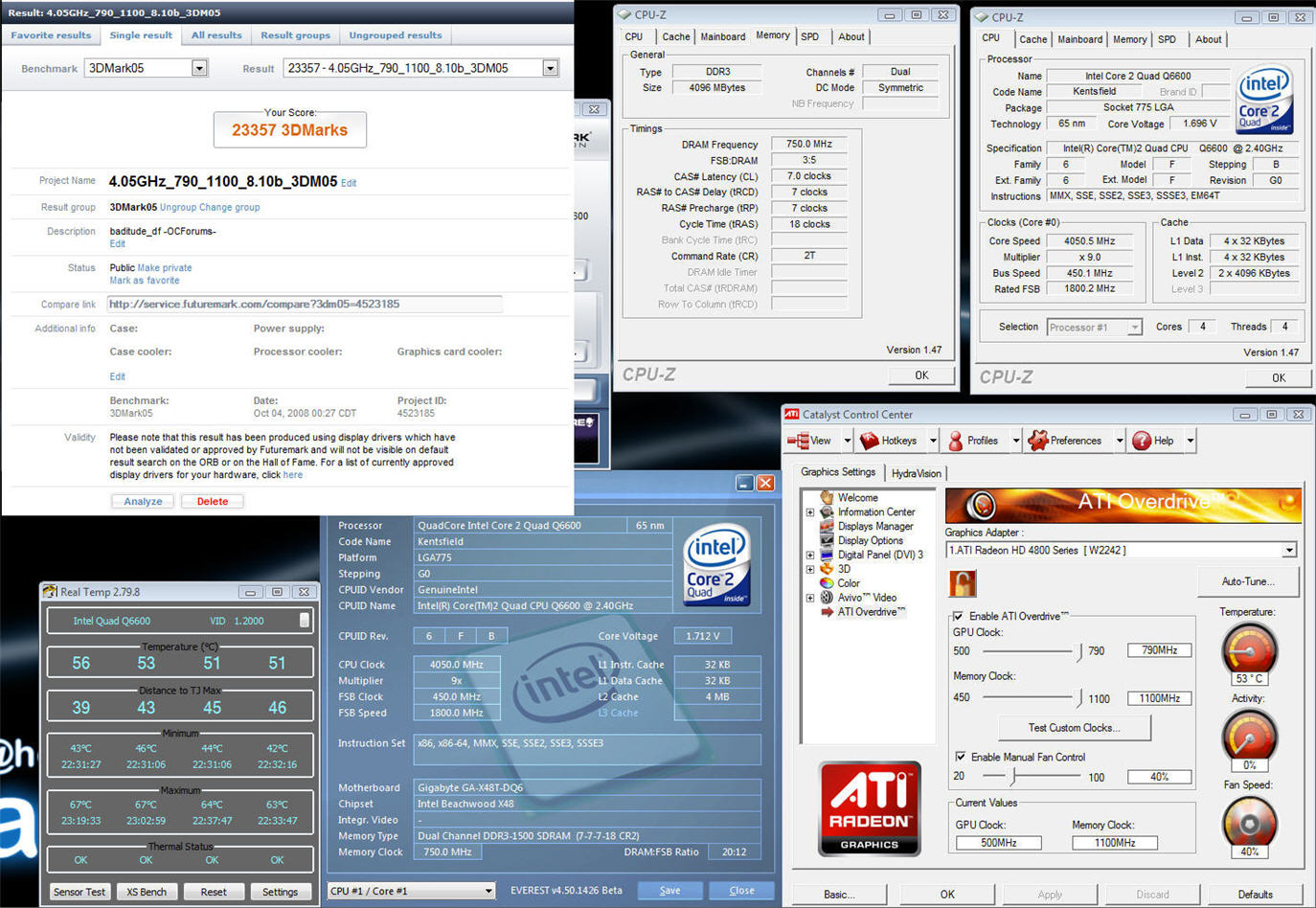Click the Delete result button
Screen dimensions: 1316x908
tap(213, 501)
